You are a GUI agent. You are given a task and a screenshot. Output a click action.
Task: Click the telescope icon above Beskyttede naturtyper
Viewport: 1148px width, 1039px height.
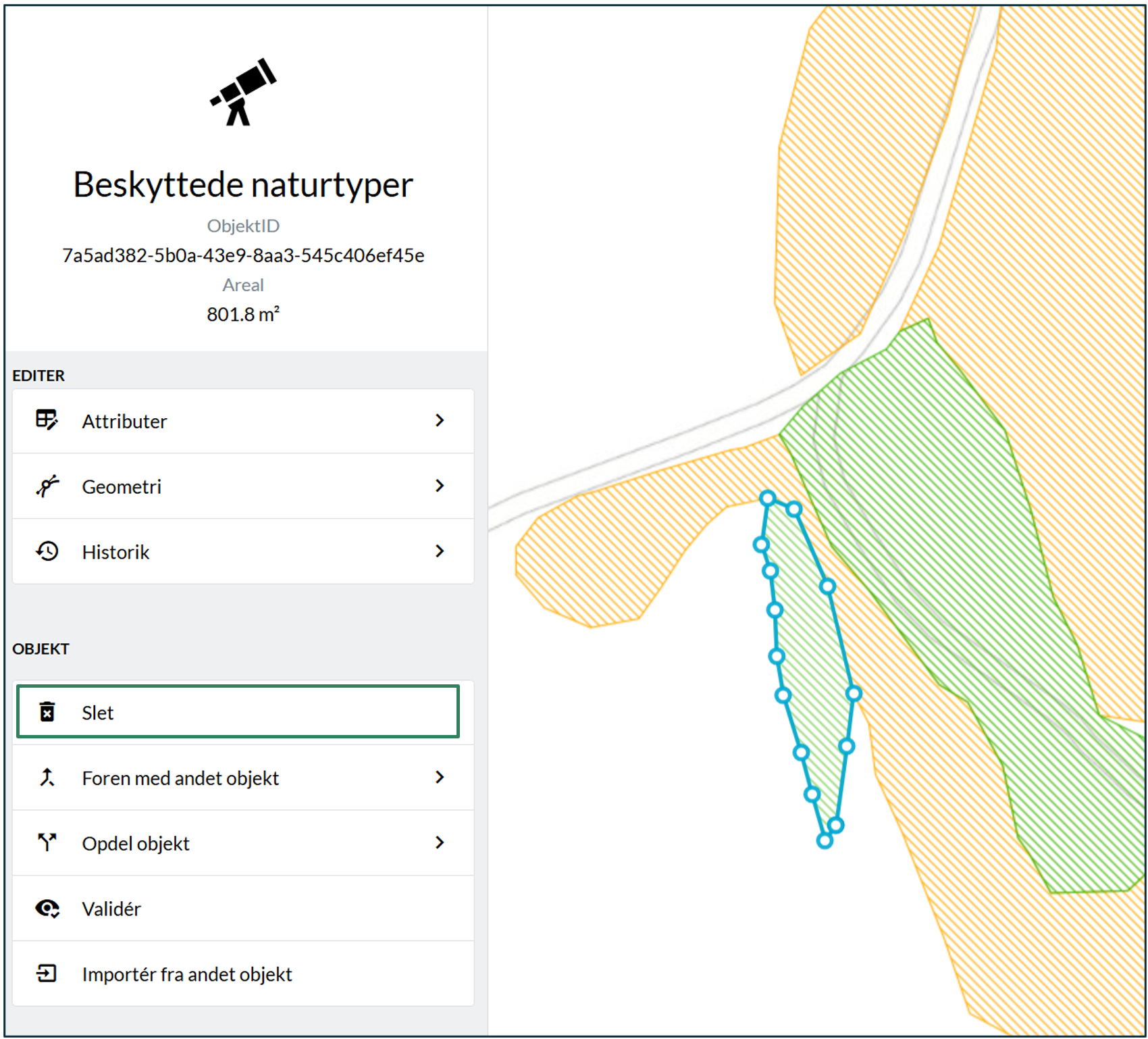click(x=243, y=91)
